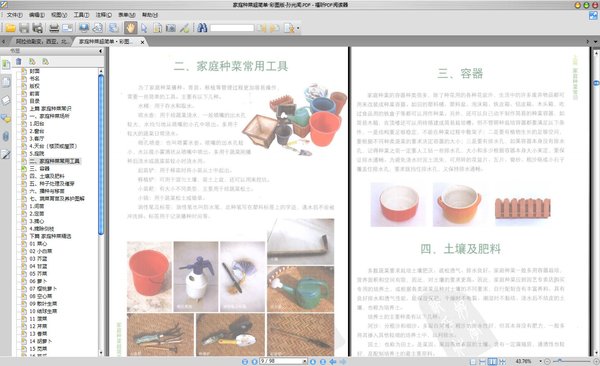
Task: Open search options dropdown arrow
Action: point(298,28)
